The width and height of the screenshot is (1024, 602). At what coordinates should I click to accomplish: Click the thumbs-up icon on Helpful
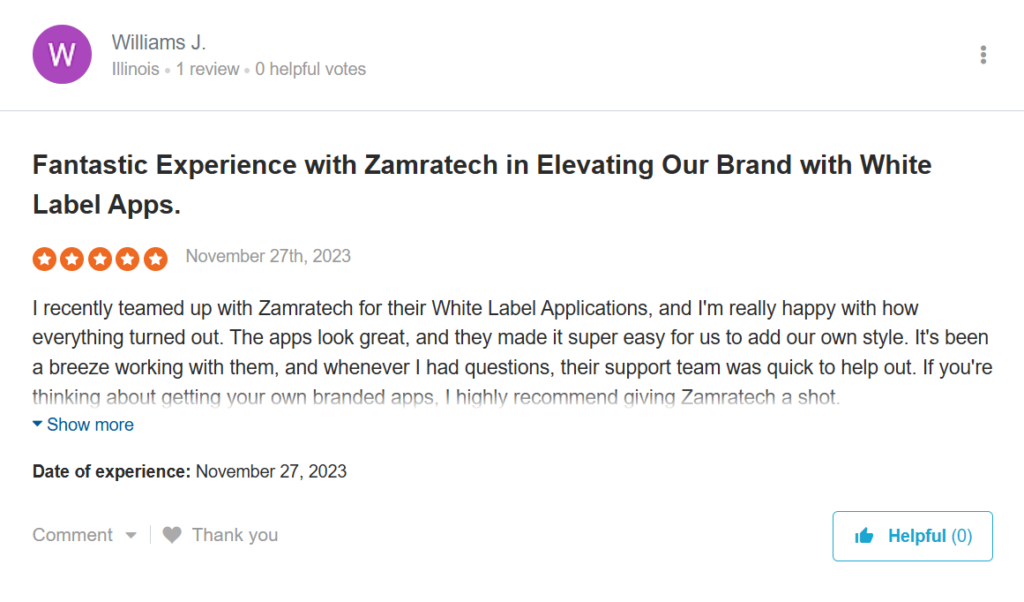tap(864, 537)
